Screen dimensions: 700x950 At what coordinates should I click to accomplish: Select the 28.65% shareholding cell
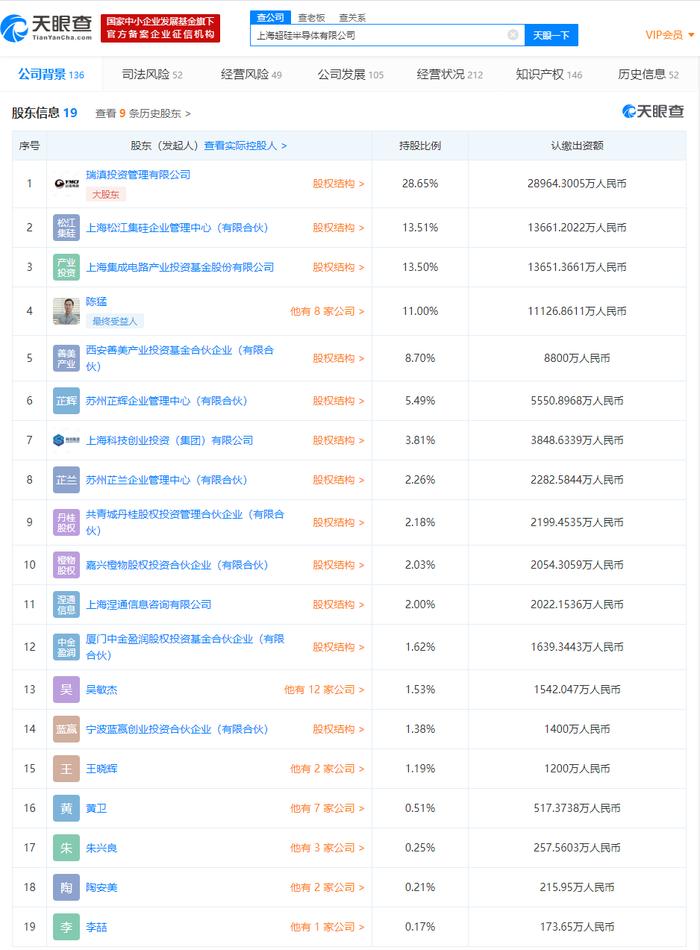point(420,184)
